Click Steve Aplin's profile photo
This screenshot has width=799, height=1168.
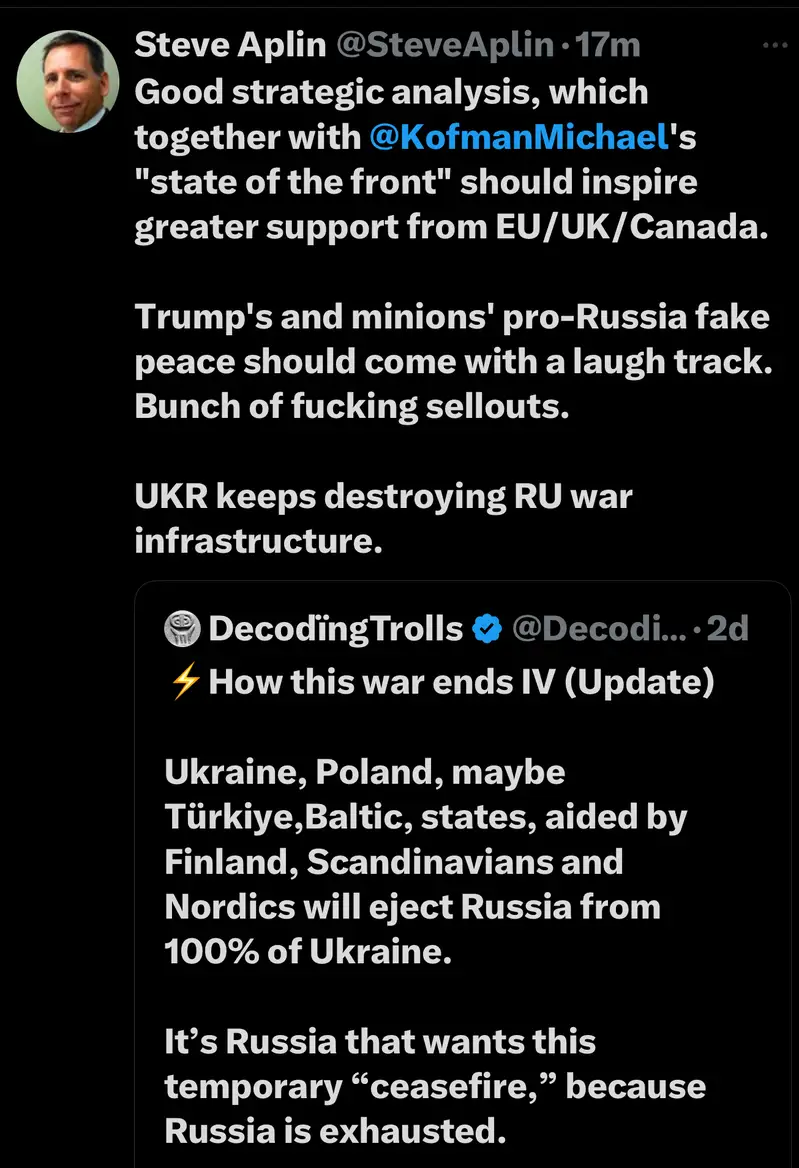(69, 81)
